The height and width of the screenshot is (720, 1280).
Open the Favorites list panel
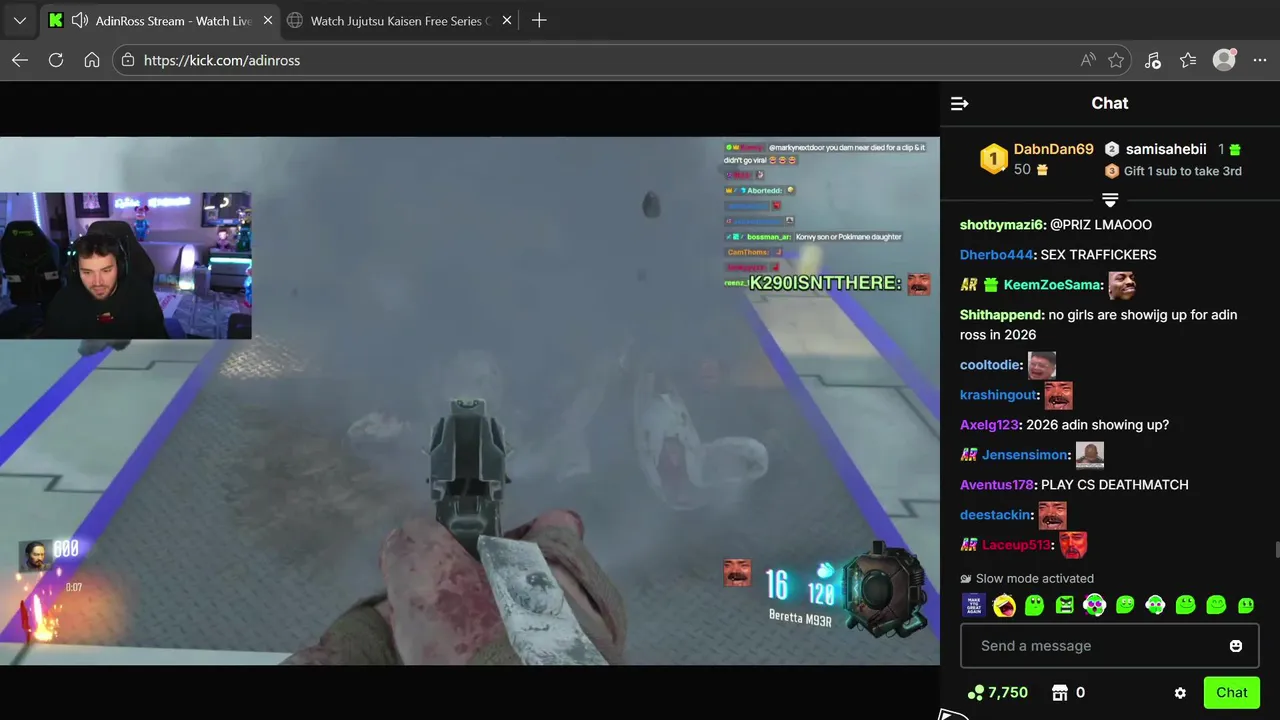pos(1188,60)
